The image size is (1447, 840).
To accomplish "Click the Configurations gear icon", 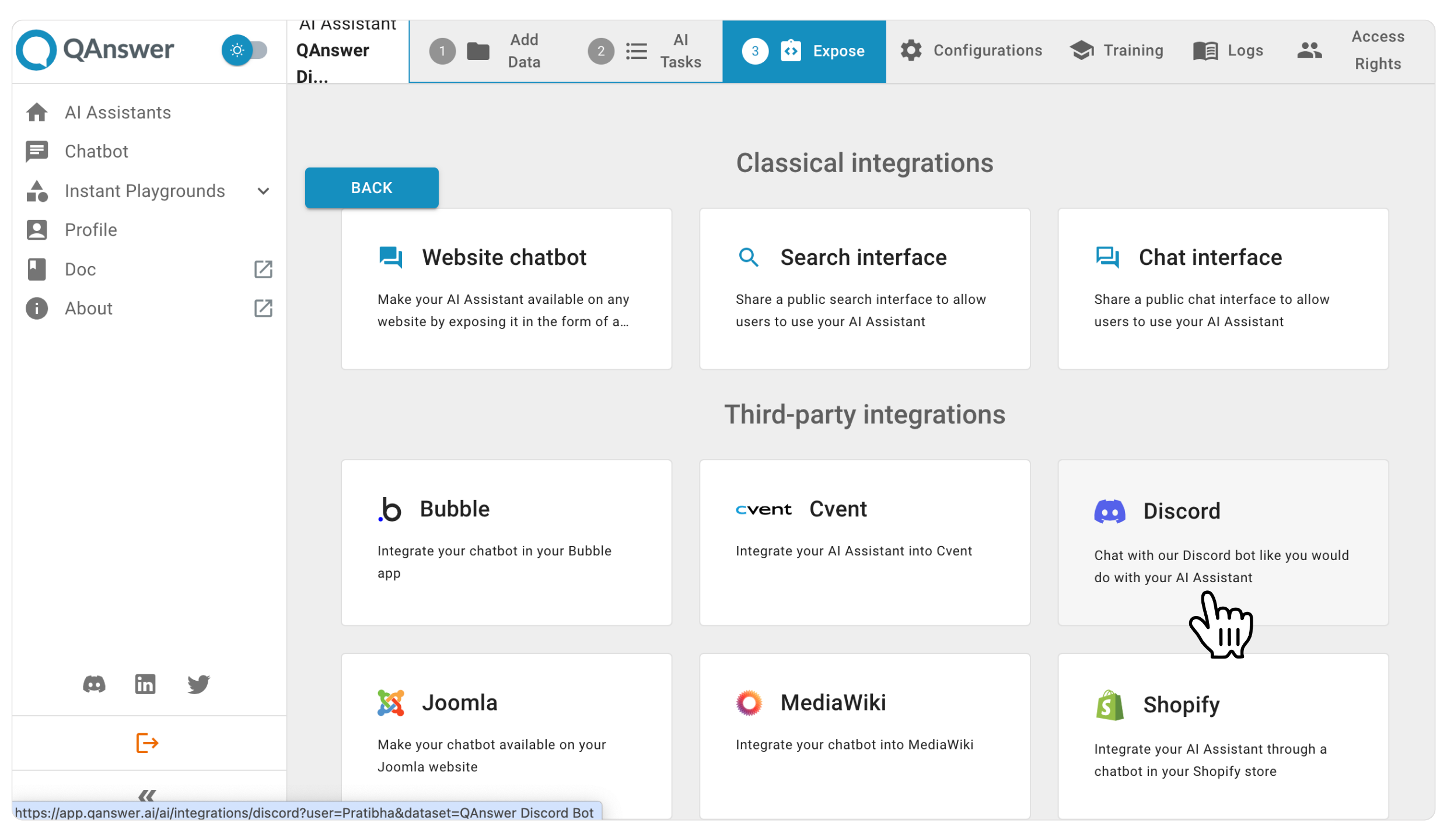I will [911, 51].
